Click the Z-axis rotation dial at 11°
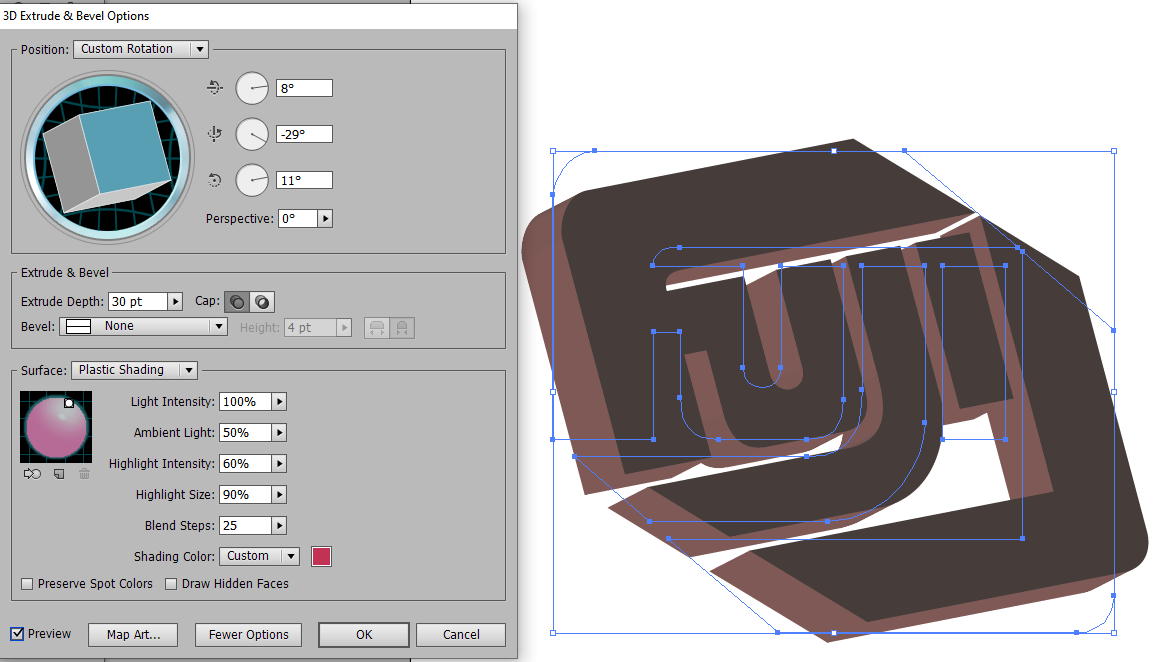The width and height of the screenshot is (1159, 662). [252, 180]
